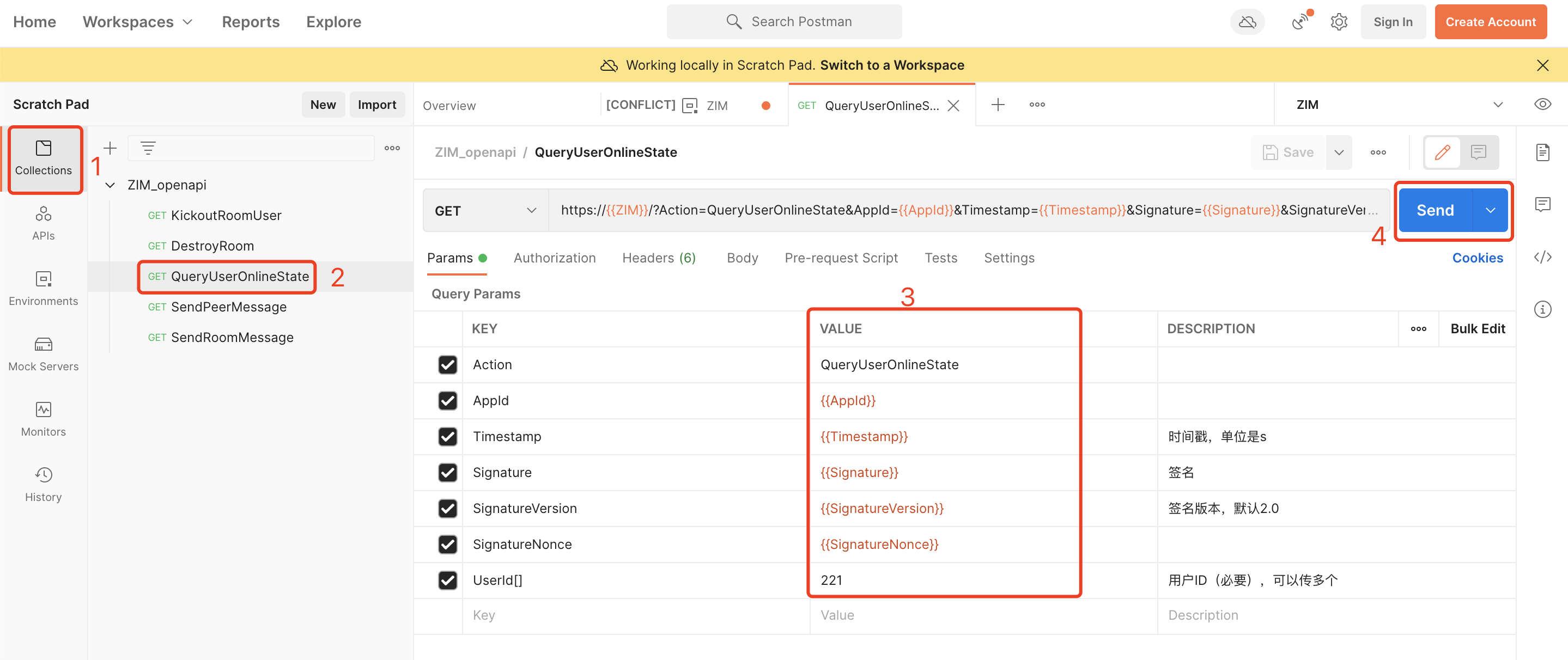Uncheck the AppId parameter checkbox
The width and height of the screenshot is (1568, 660).
coord(447,400)
